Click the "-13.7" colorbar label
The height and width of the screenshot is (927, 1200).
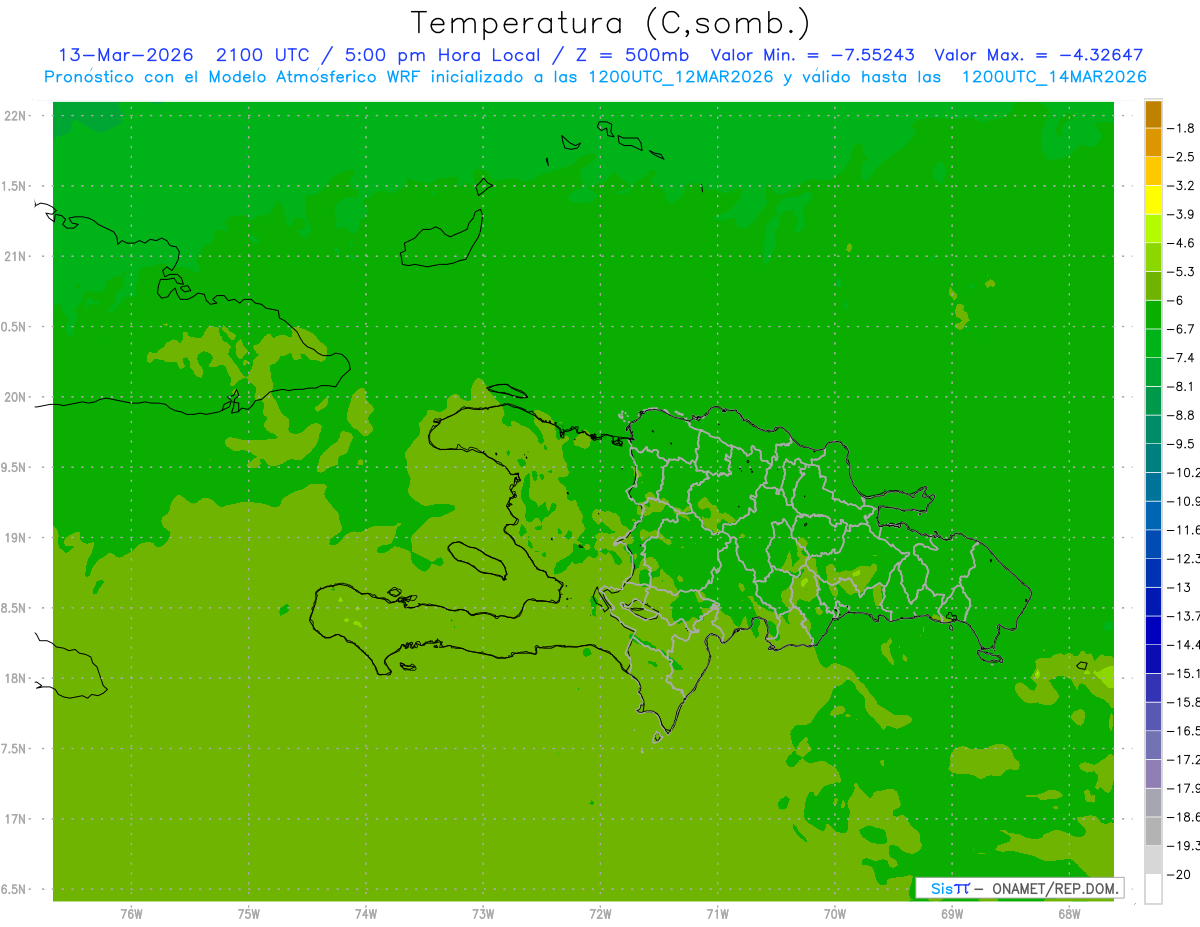[x=1184, y=615]
